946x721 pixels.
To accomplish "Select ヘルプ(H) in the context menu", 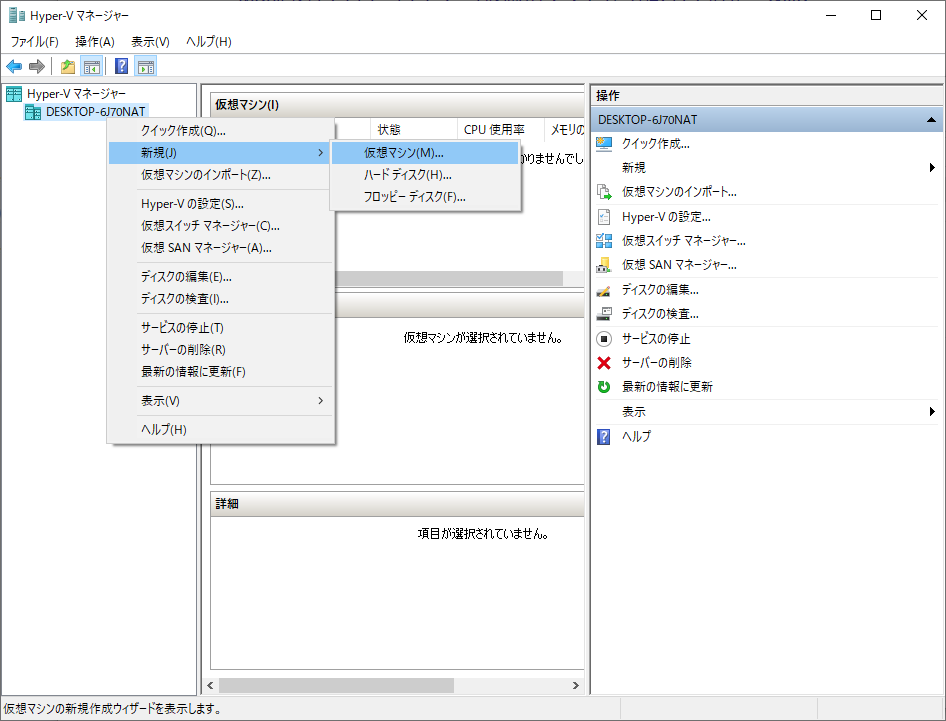I will [221, 430].
